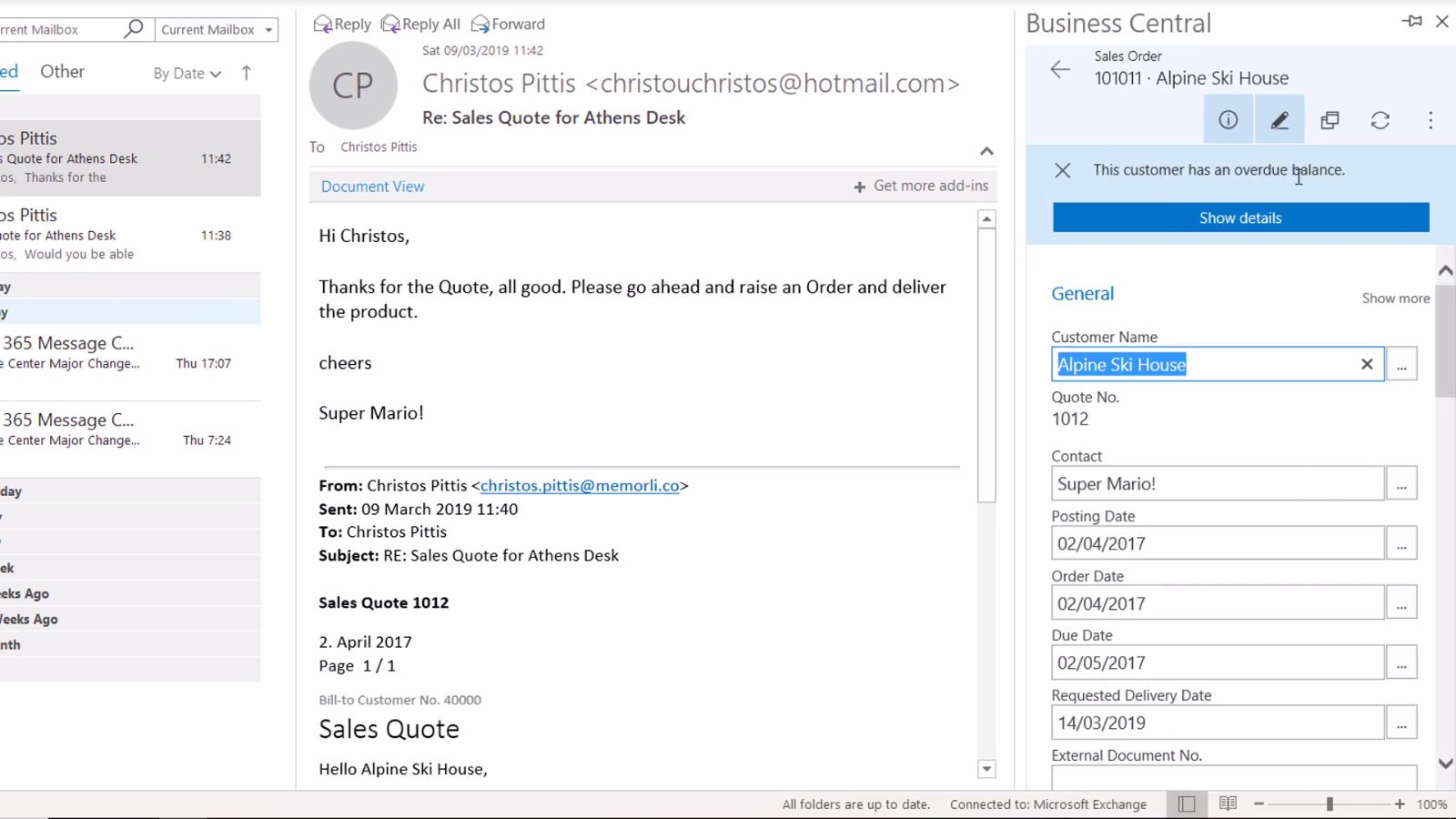1456x819 pixels.
Task: Switch to Reading view in status bar
Action: click(1228, 804)
